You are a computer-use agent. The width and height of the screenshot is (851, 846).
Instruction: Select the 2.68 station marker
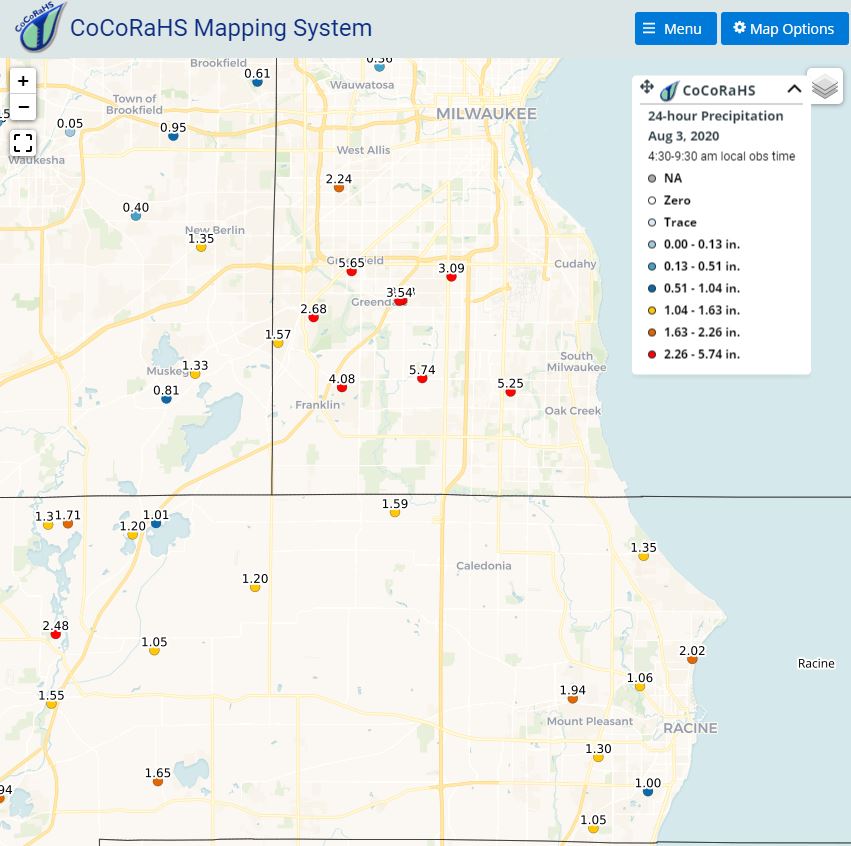(313, 318)
